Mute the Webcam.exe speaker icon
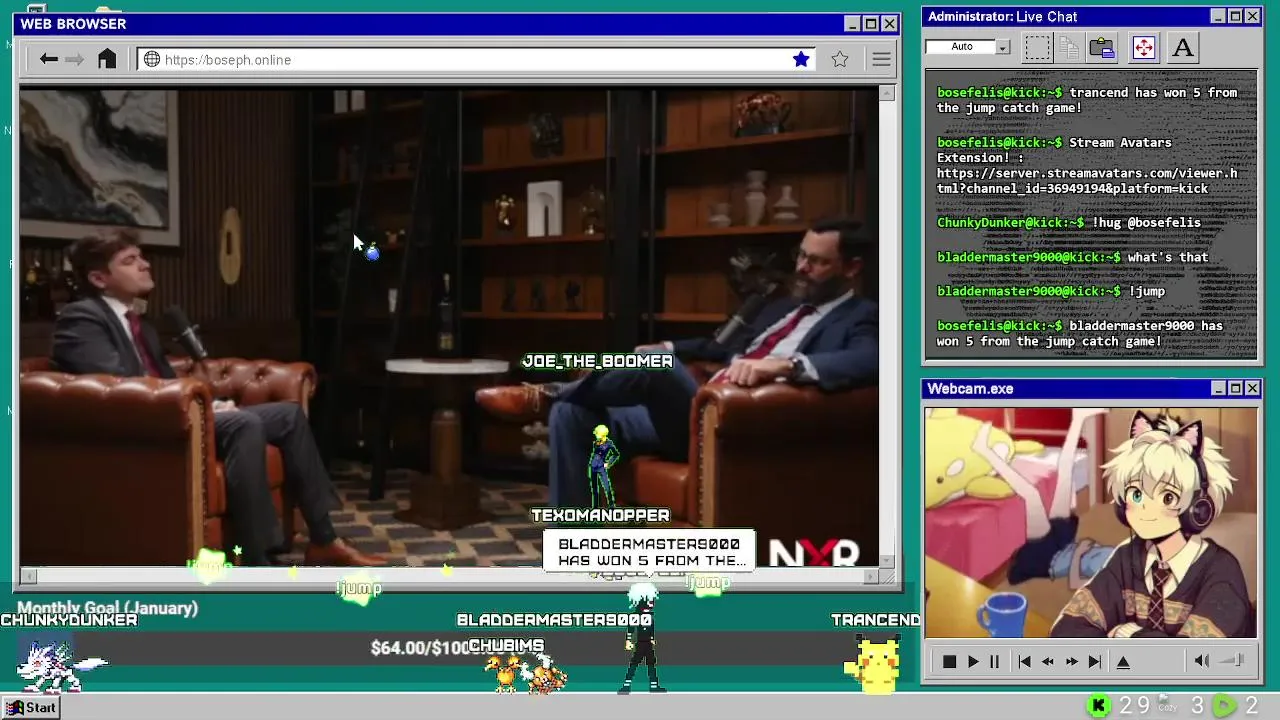1280x720 pixels. [1202, 660]
